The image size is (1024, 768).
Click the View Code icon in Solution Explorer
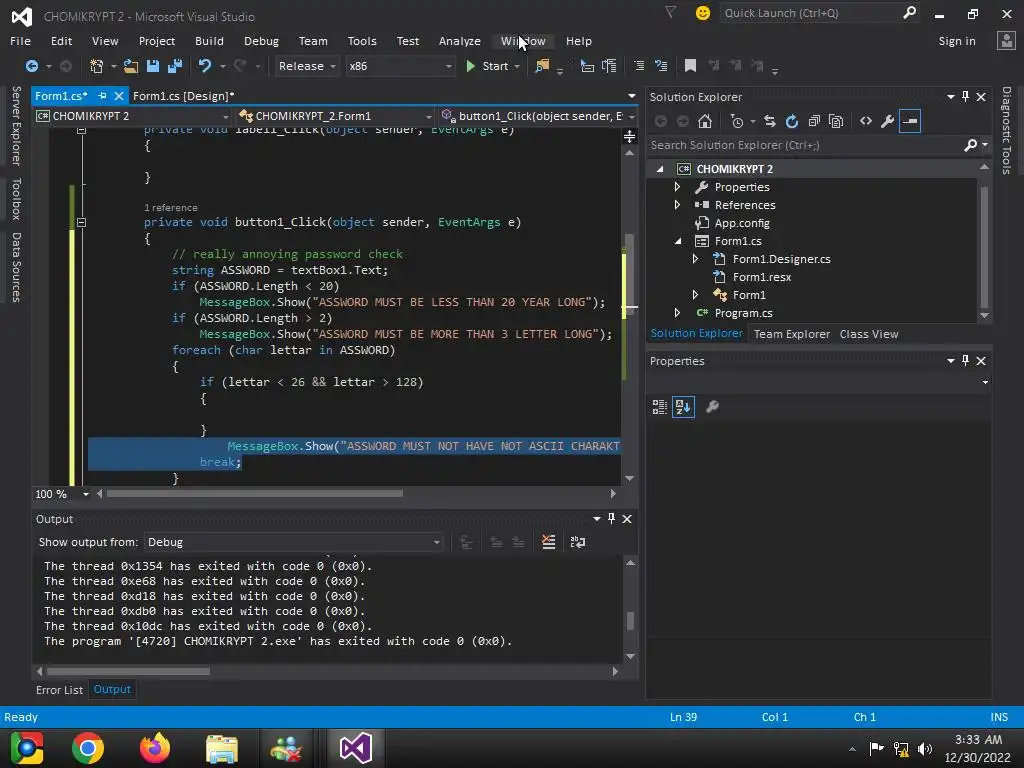[866, 121]
